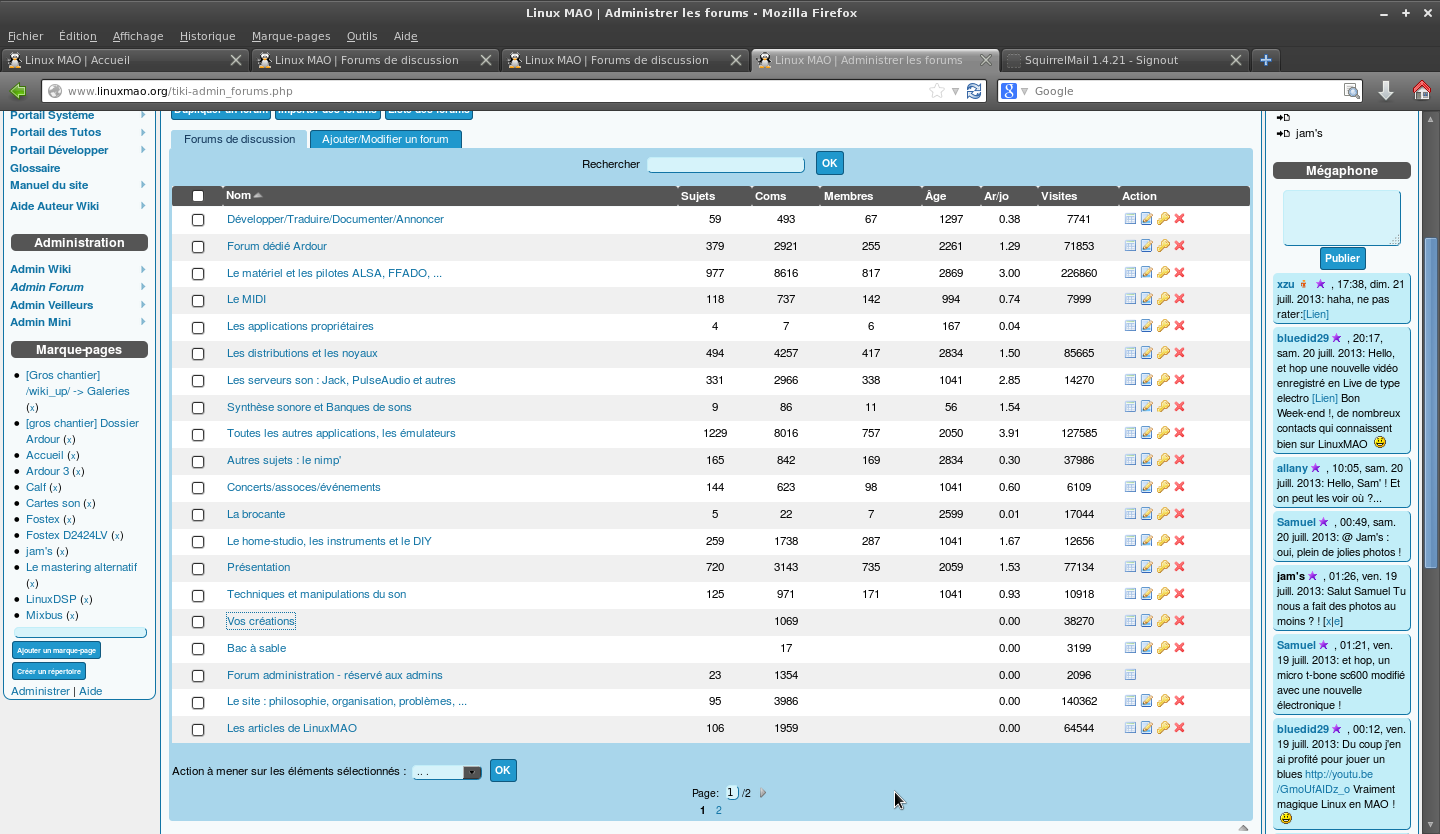Switch to the Ajouter/Modifier un forum tab
The width and height of the screenshot is (1440, 834).
click(385, 139)
